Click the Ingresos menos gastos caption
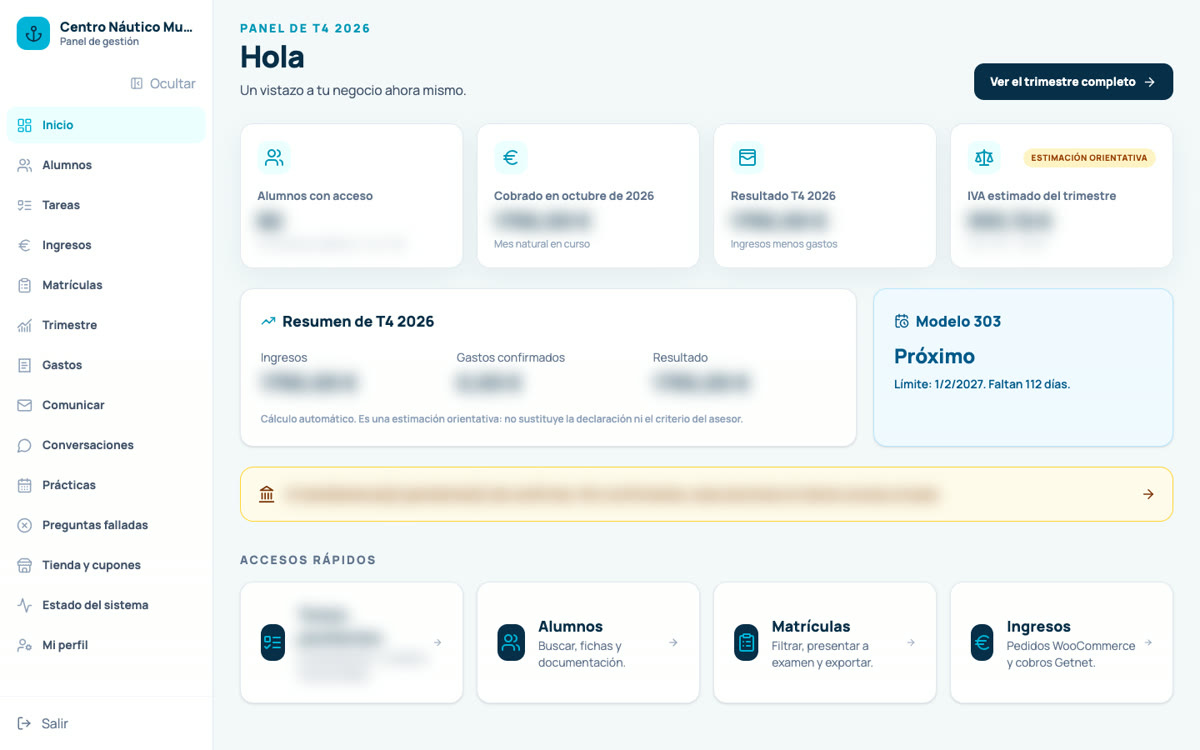The width and height of the screenshot is (1200, 750). [x=784, y=244]
